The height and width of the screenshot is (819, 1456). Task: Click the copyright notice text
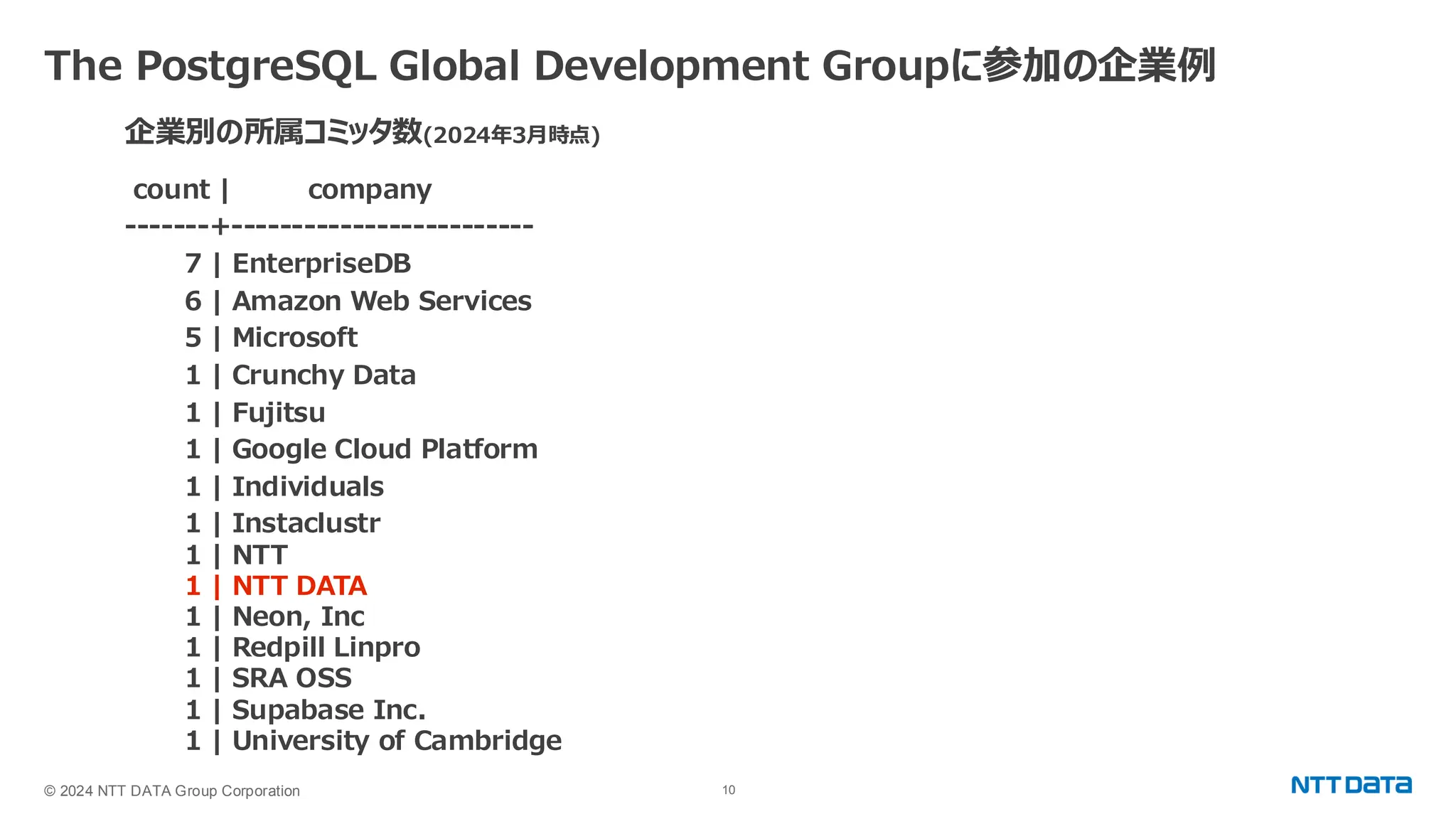pyautogui.click(x=172, y=791)
